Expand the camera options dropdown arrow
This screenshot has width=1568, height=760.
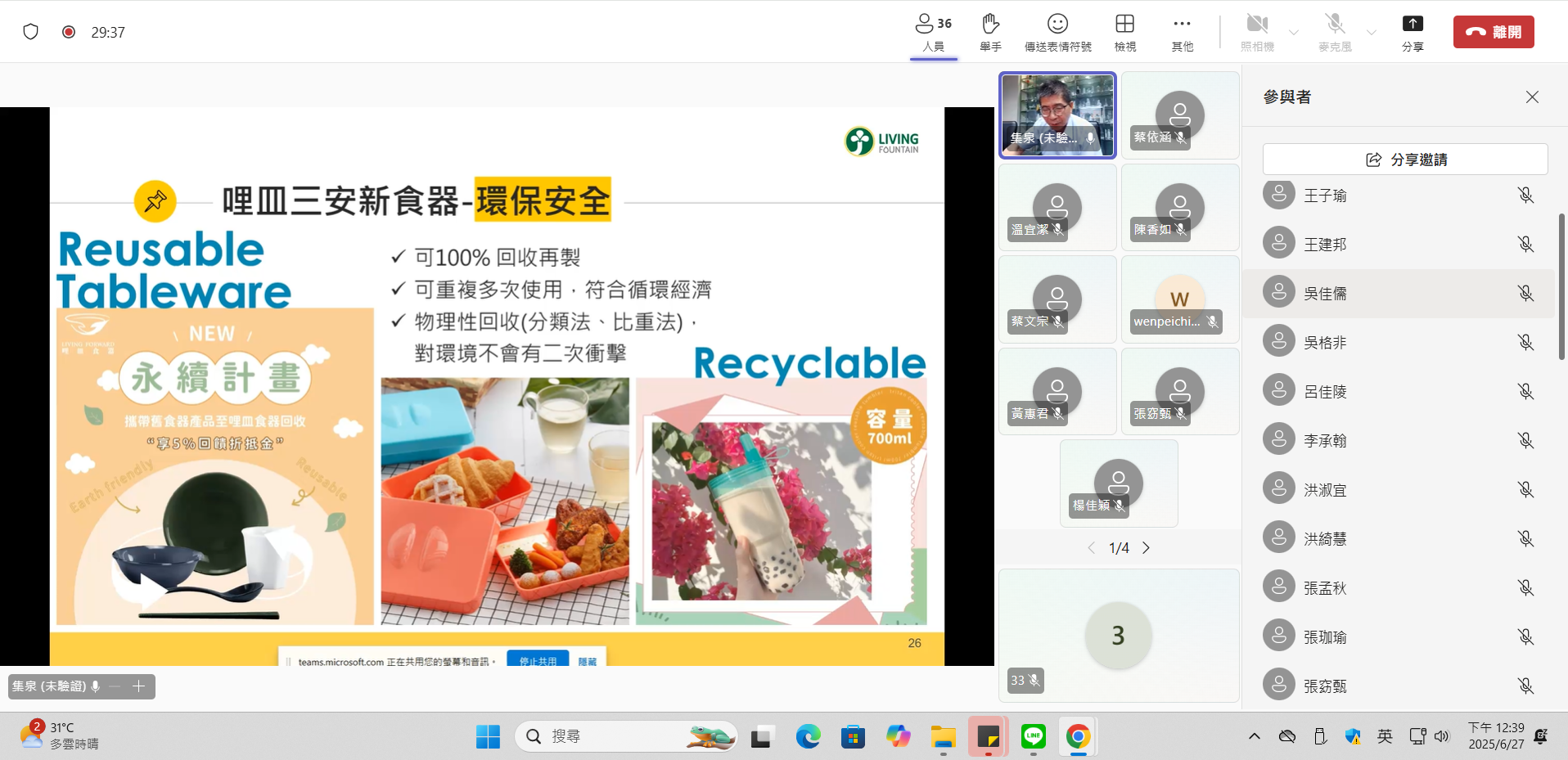click(1294, 33)
